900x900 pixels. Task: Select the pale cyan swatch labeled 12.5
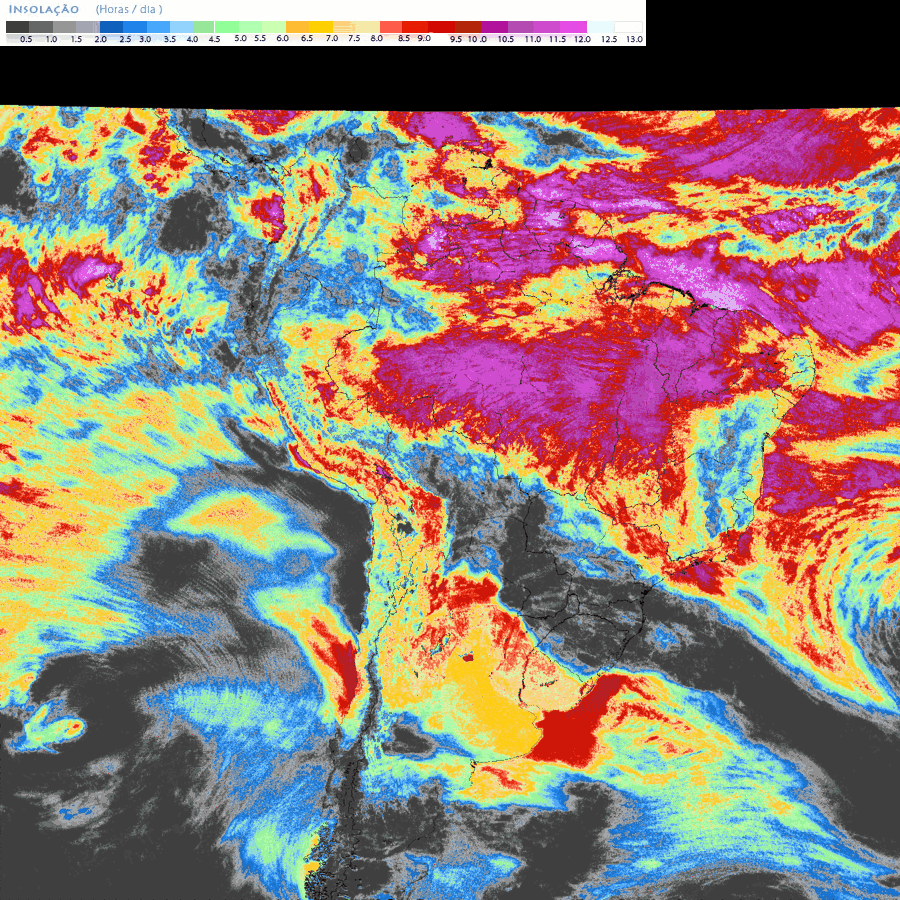(600, 27)
